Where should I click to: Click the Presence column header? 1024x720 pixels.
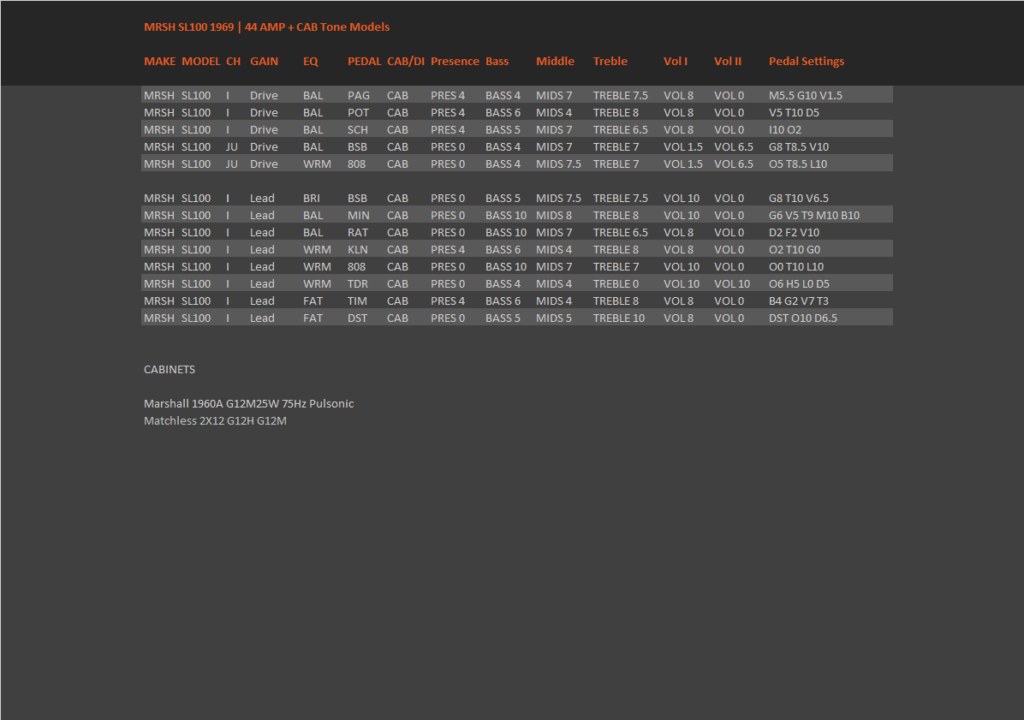pos(455,61)
